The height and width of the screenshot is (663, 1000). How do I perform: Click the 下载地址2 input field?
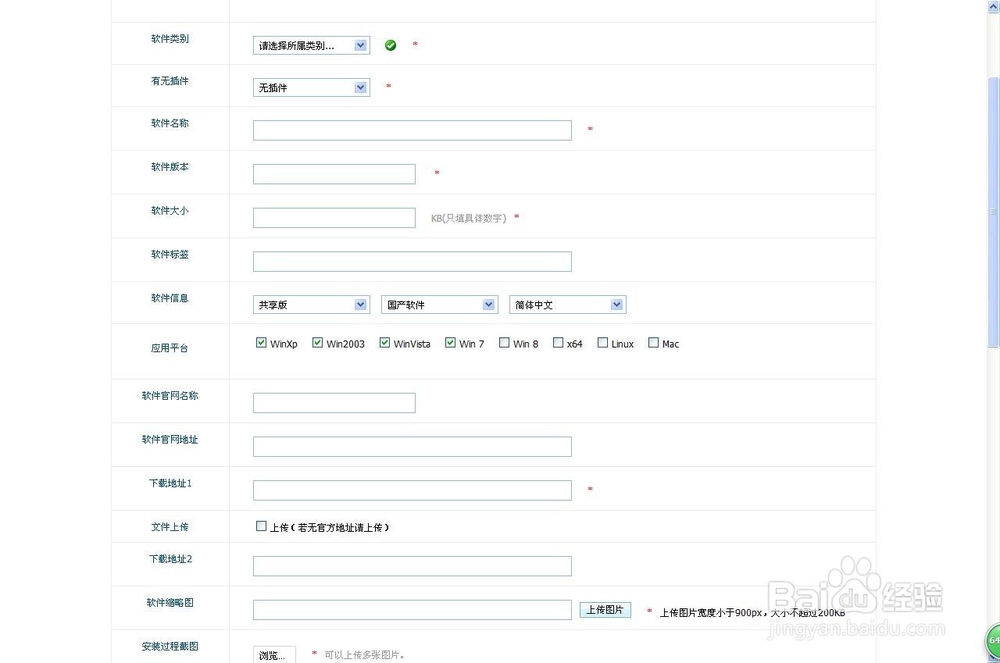412,566
